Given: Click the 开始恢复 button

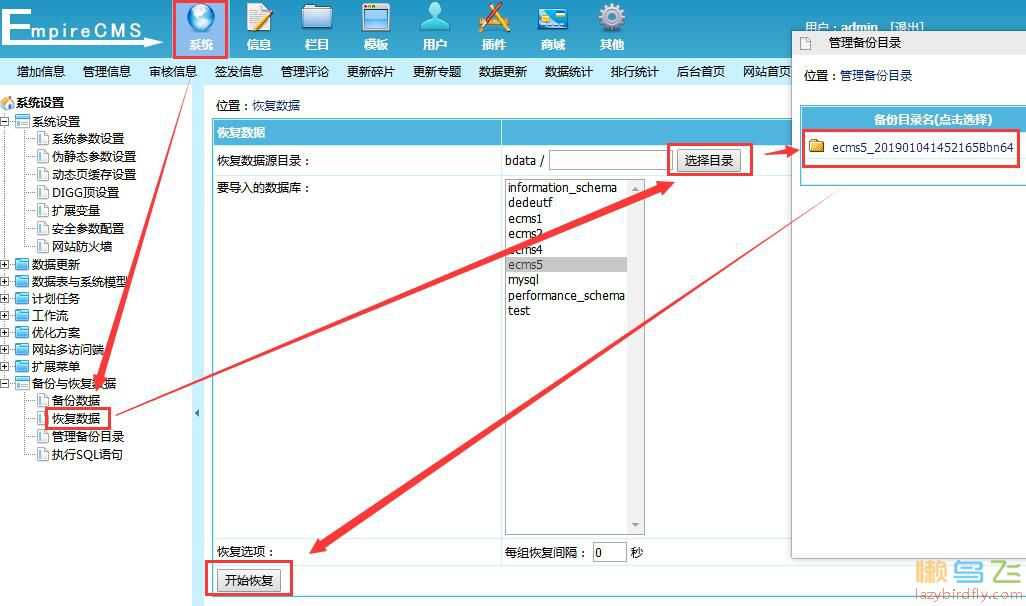Looking at the screenshot, I should (249, 580).
